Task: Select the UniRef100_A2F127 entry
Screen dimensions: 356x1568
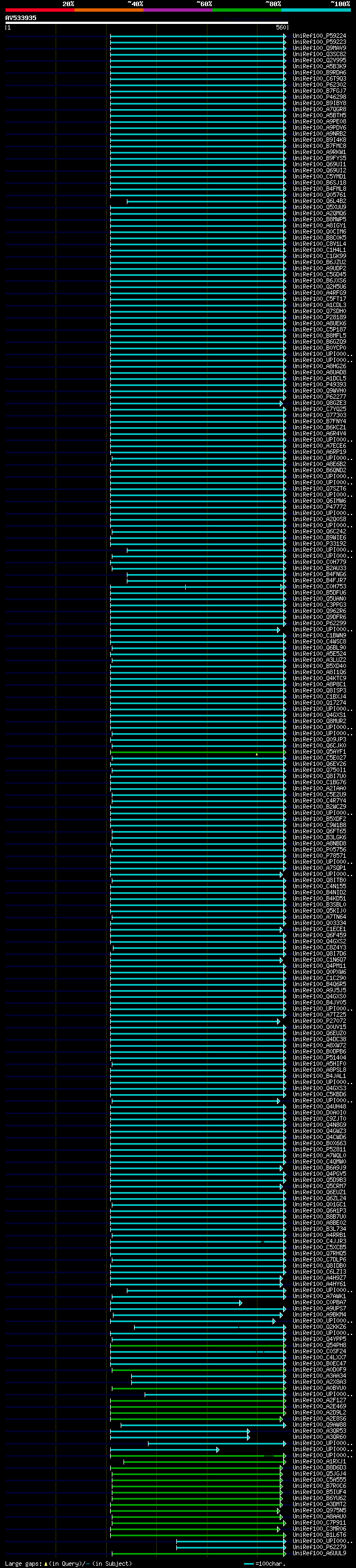Action: [319, 1401]
